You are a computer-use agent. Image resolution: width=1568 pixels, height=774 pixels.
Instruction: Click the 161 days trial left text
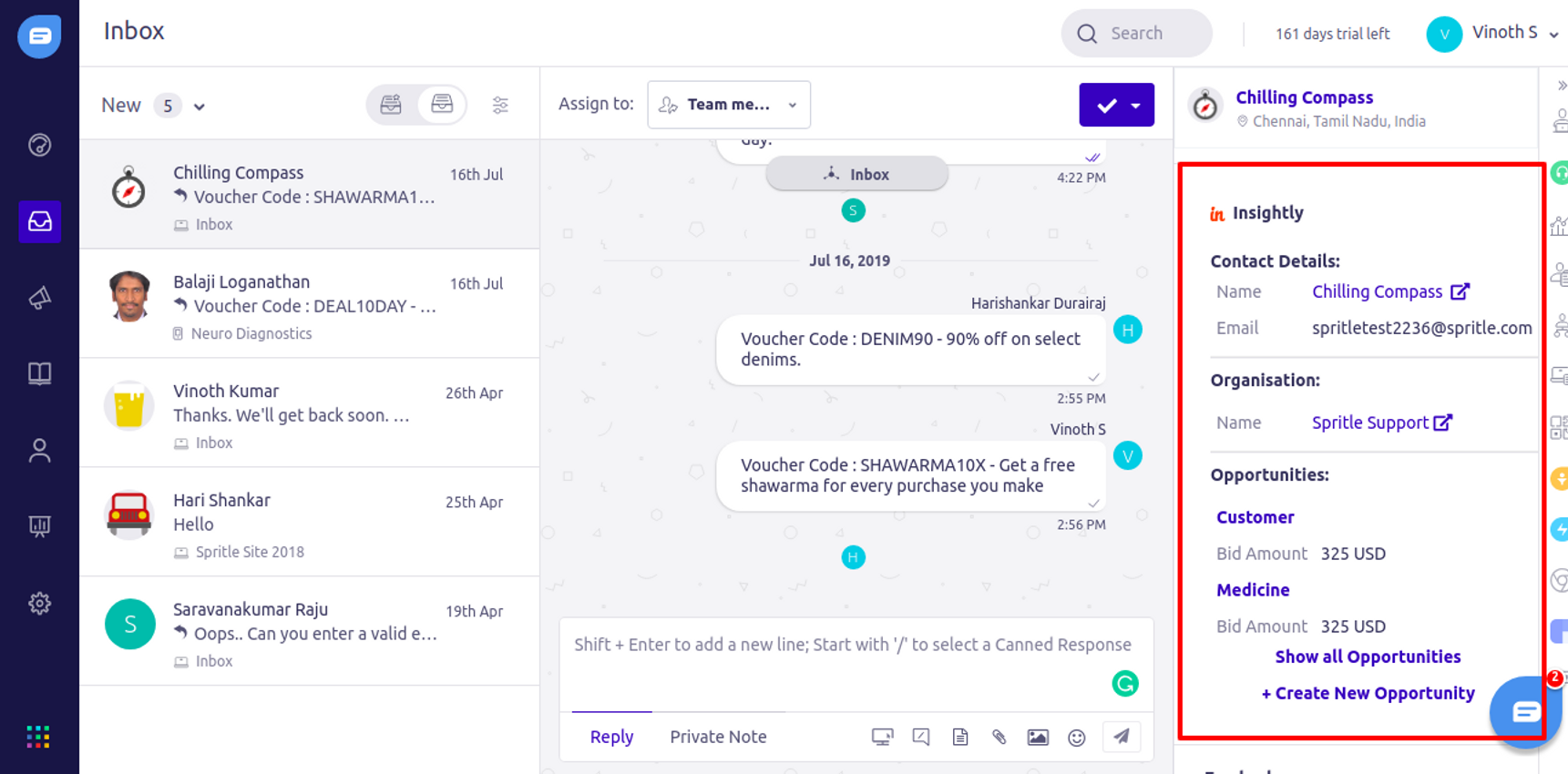1332,34
